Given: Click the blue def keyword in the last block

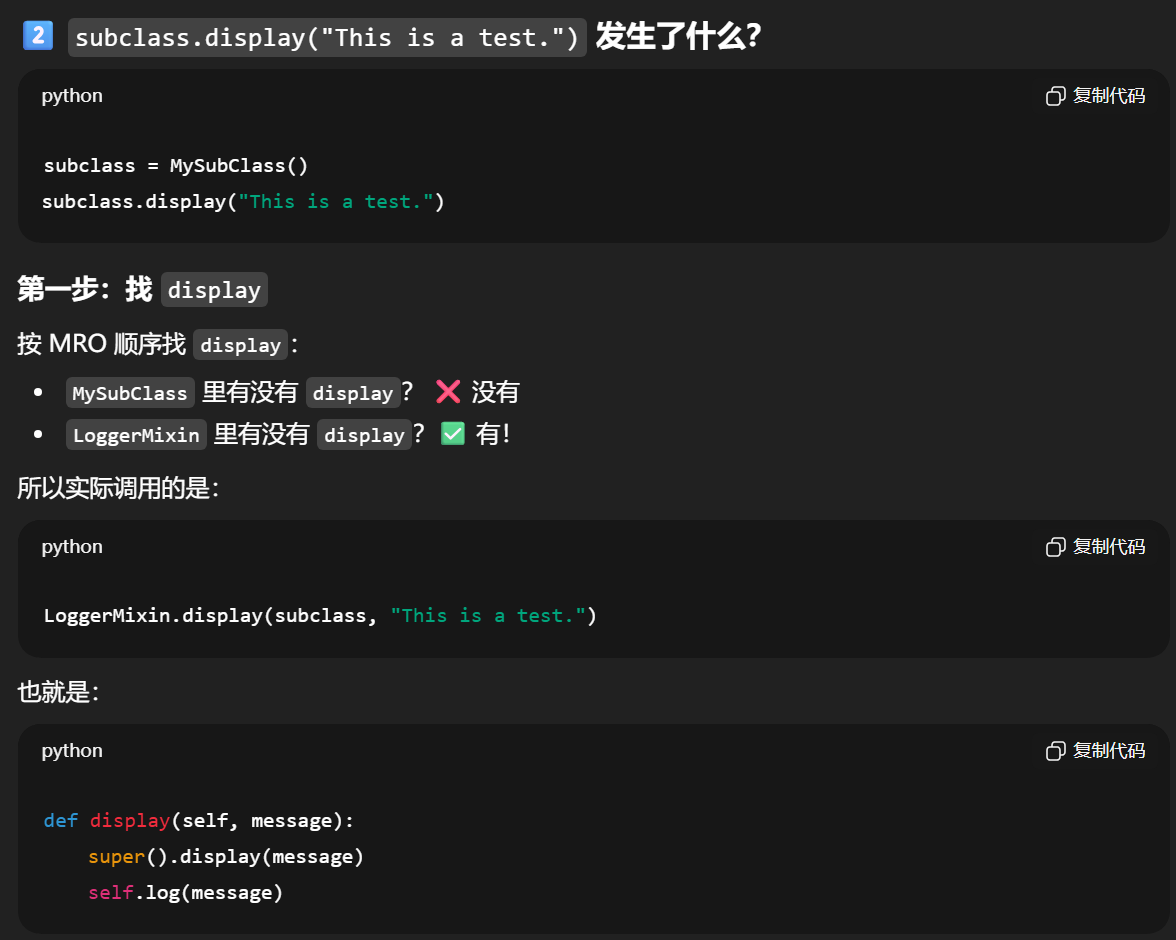Looking at the screenshot, I should click(60, 821).
